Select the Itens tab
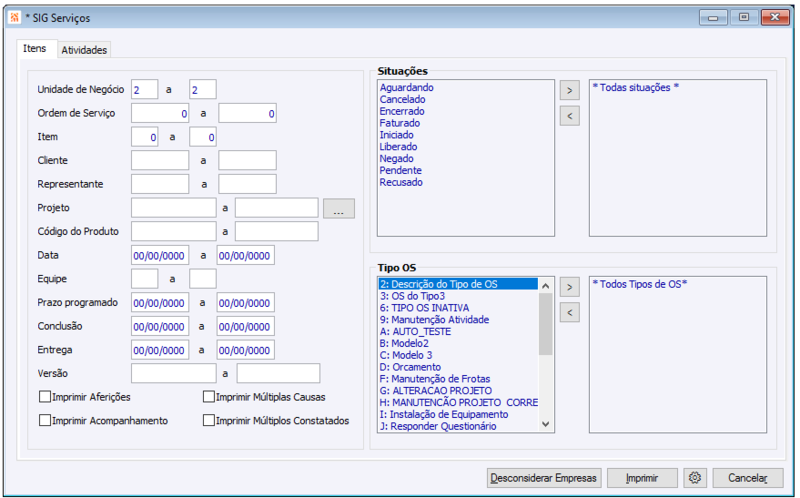The width and height of the screenshot is (800, 498). coord(35,48)
